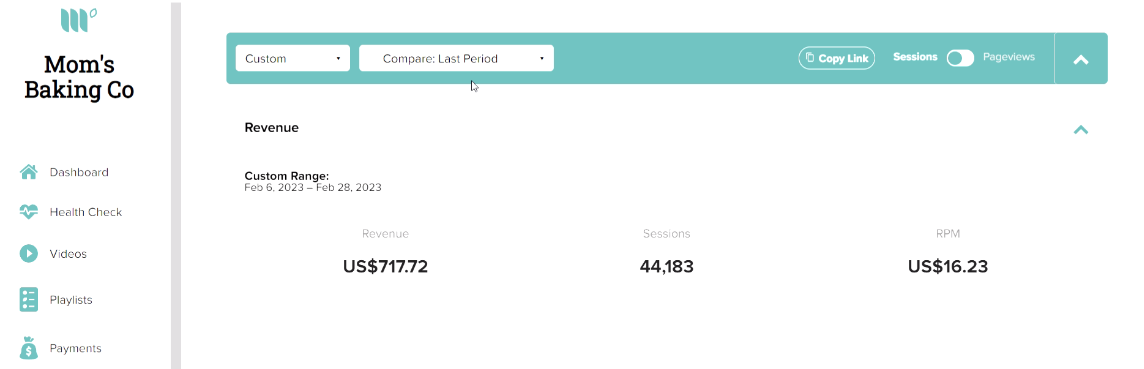
Task: Select the Videos play icon
Action: [x=28, y=254]
